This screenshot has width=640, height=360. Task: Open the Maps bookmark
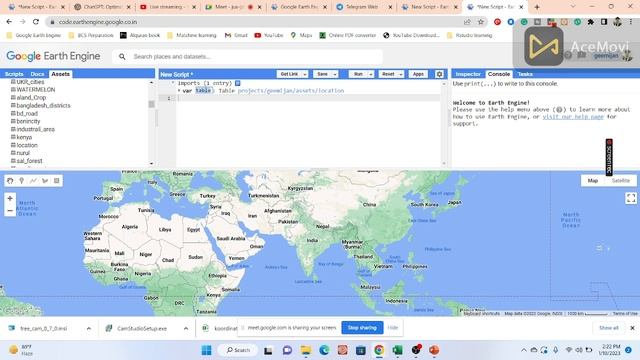click(x=301, y=36)
